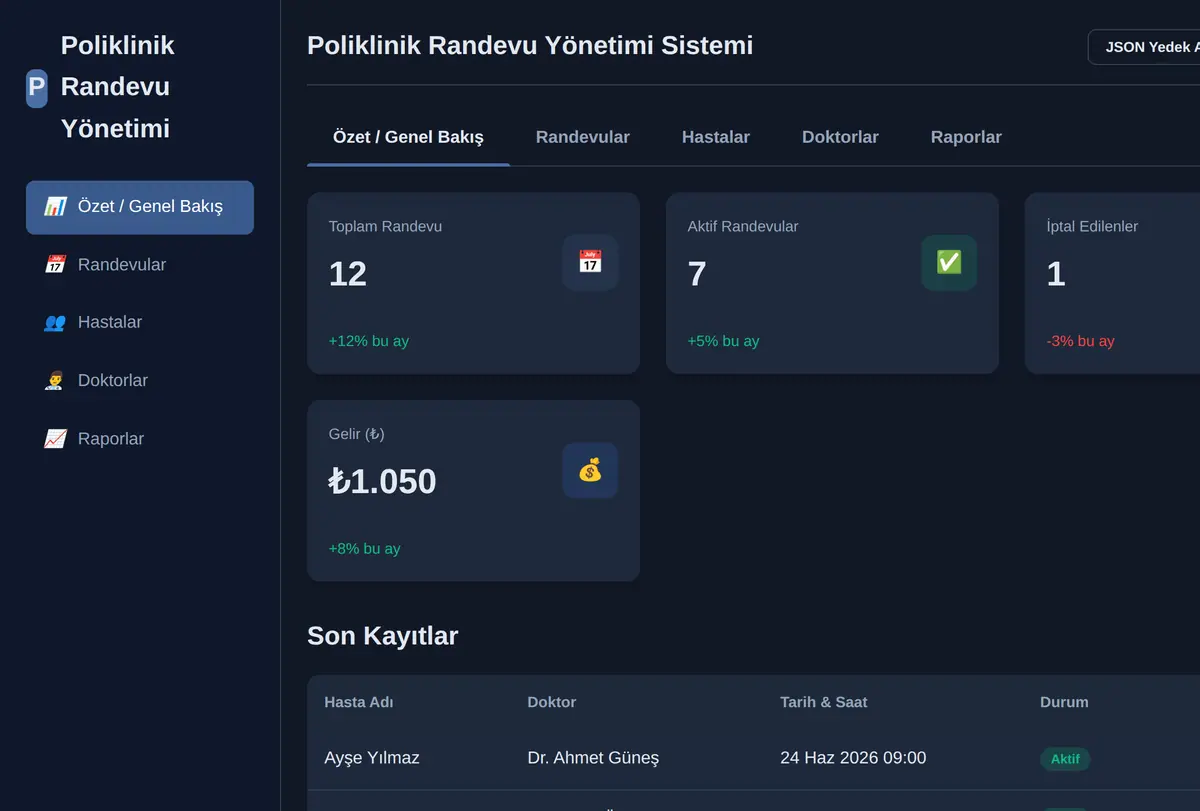Screen dimensions: 1200x811
Task: Switch to the Doktorlar tab
Action: pyautogui.click(x=840, y=137)
